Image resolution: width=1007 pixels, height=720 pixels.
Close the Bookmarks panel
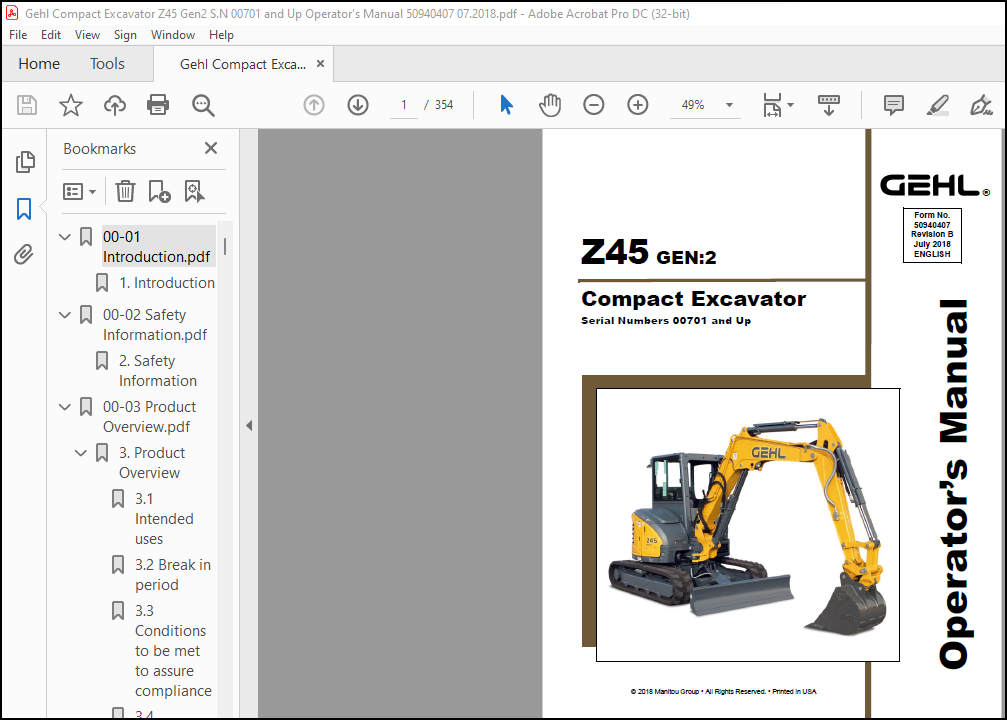pyautogui.click(x=211, y=148)
